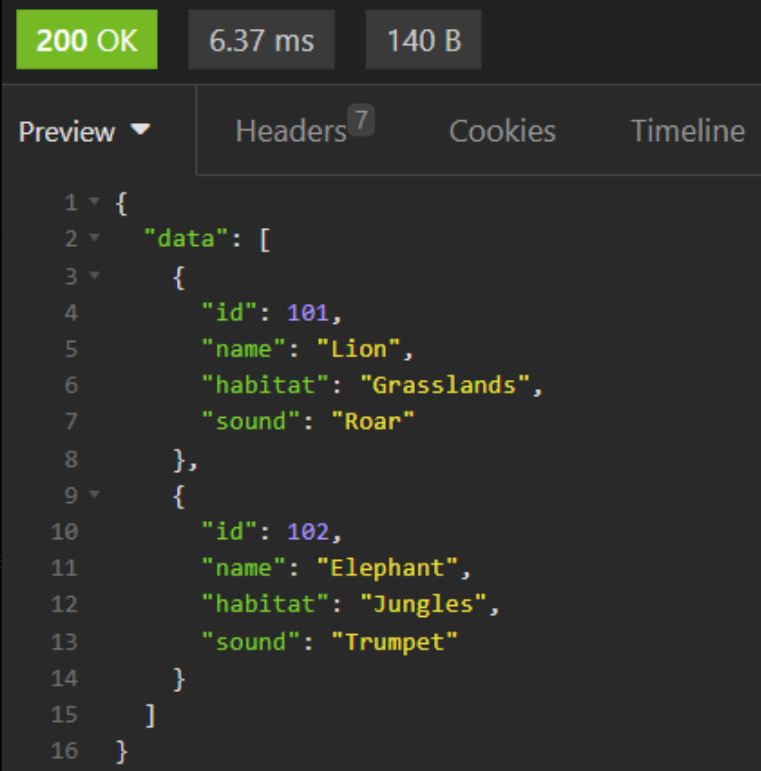Click the habitat value "Jungles"
Screen dimensions: 761x771
tap(423, 604)
